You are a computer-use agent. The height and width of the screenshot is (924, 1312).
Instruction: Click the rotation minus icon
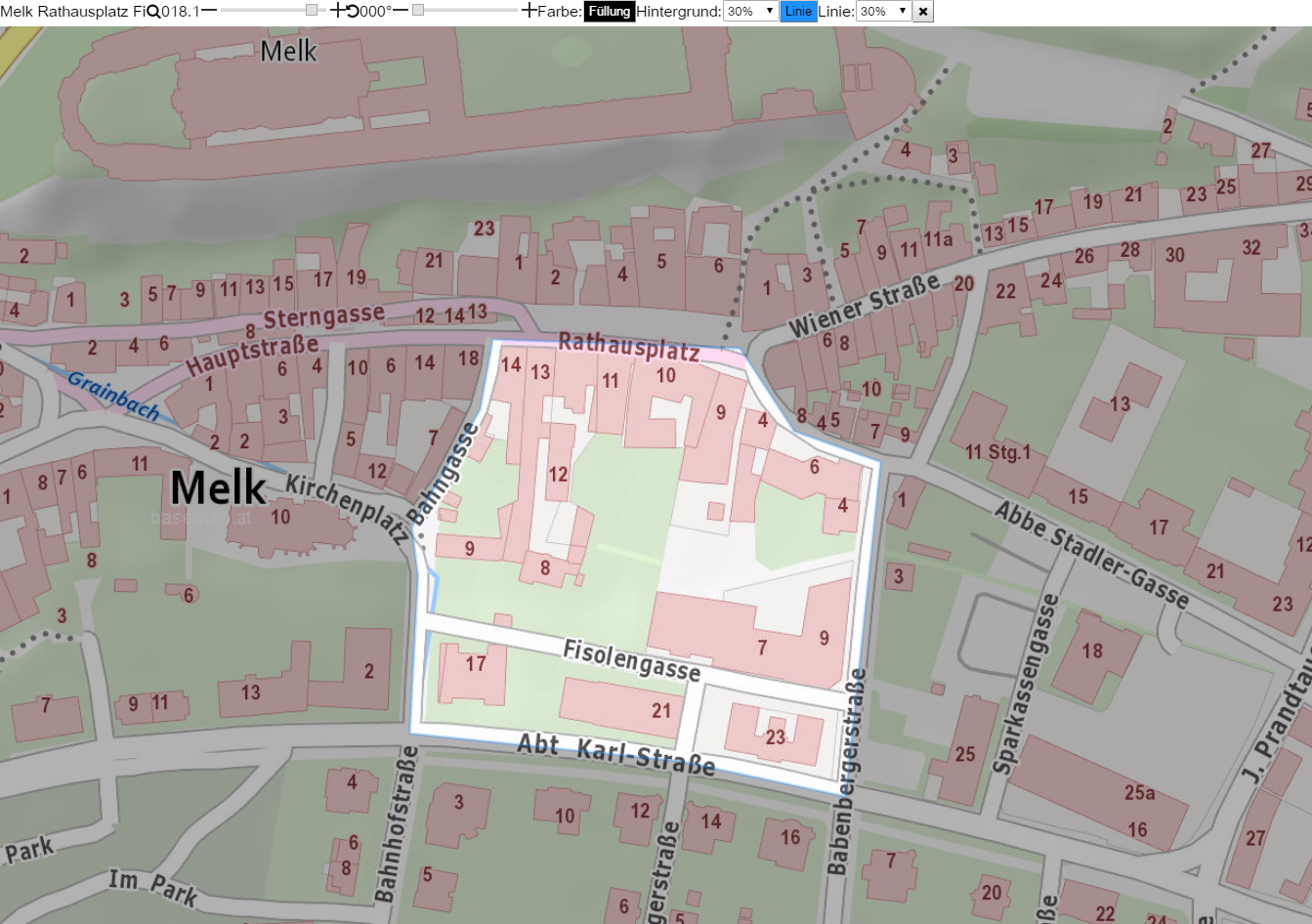point(401,11)
